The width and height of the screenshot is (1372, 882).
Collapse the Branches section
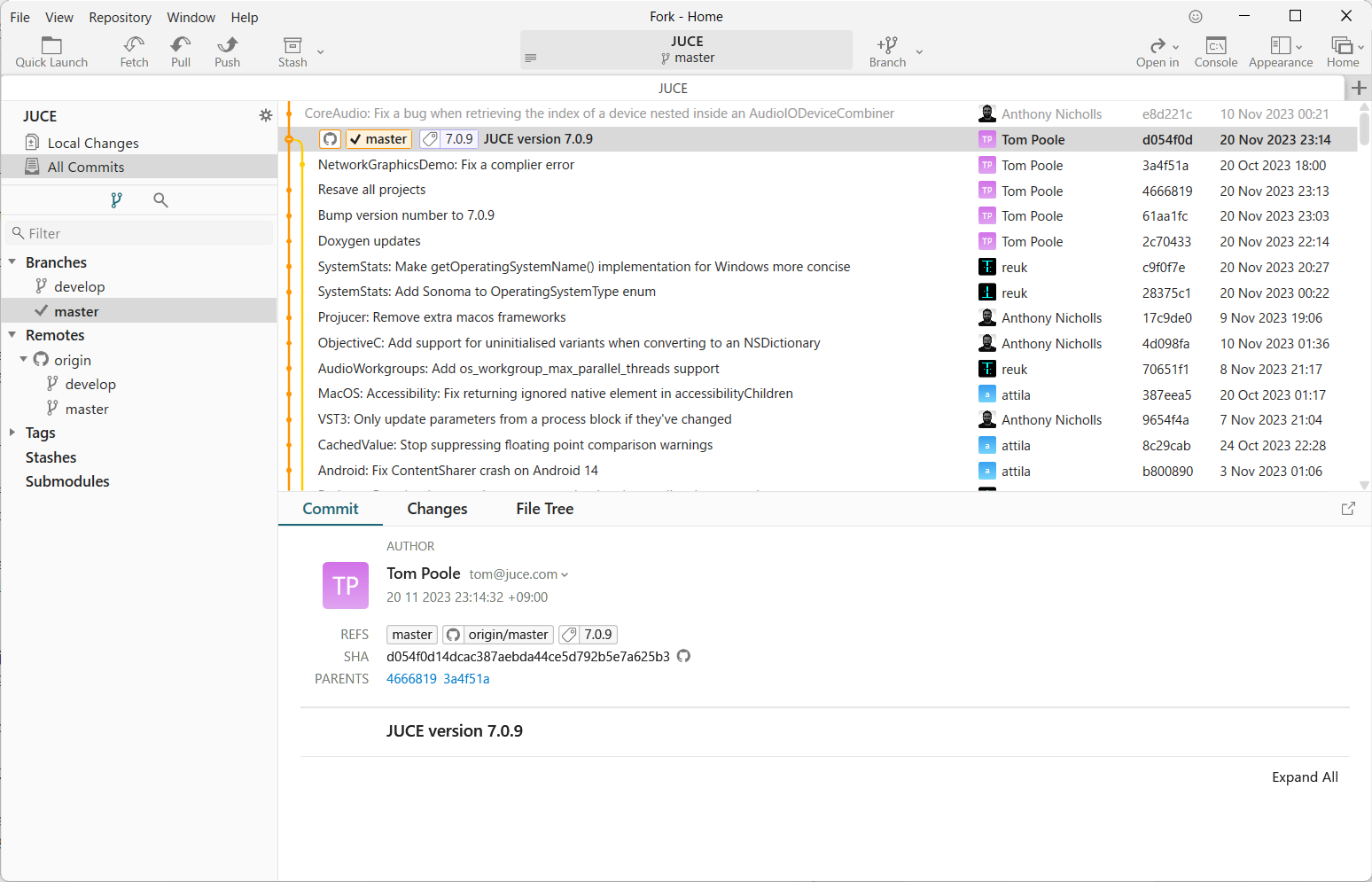(12, 262)
